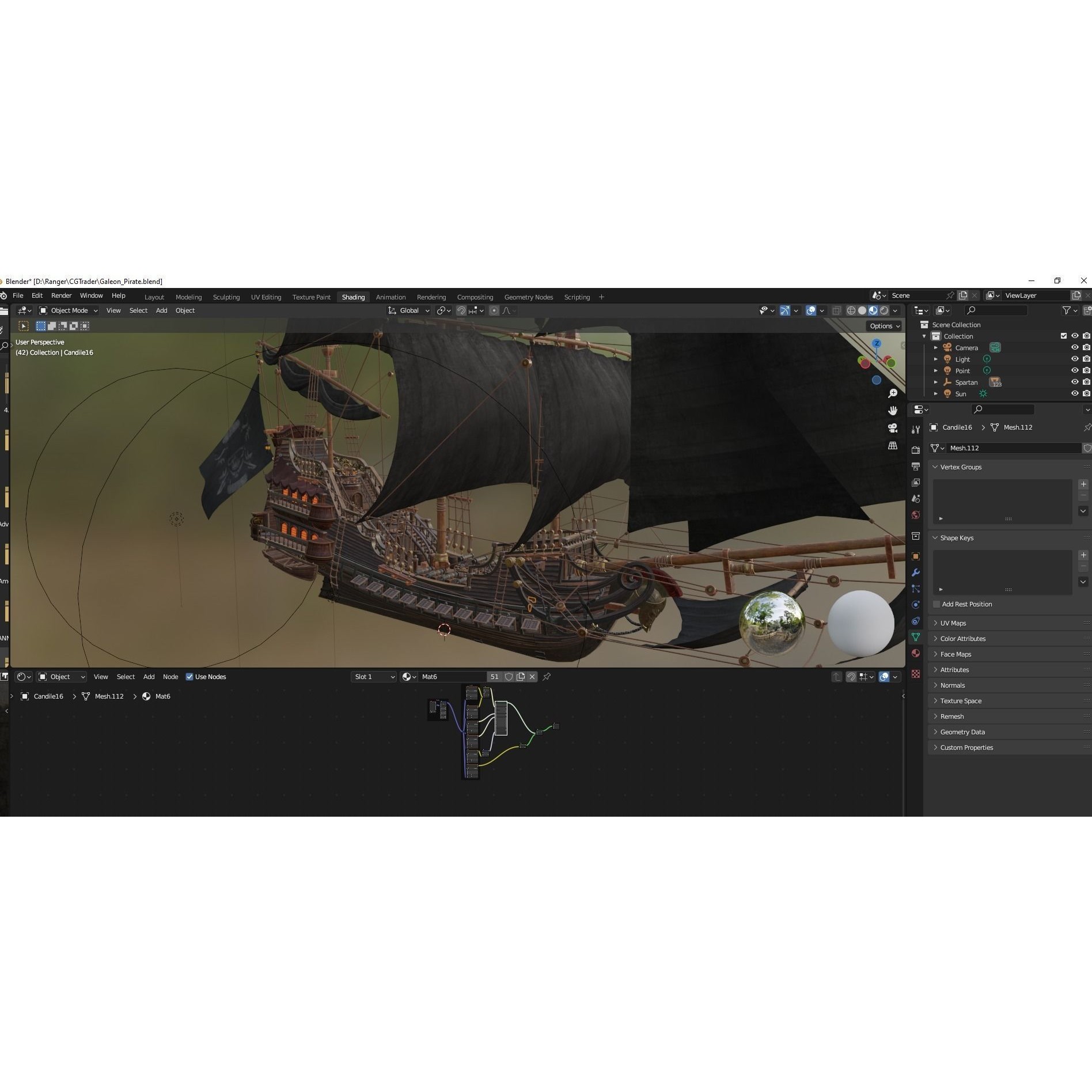Open the Render properties tab
The width and height of the screenshot is (1092, 1092).
coord(916,450)
